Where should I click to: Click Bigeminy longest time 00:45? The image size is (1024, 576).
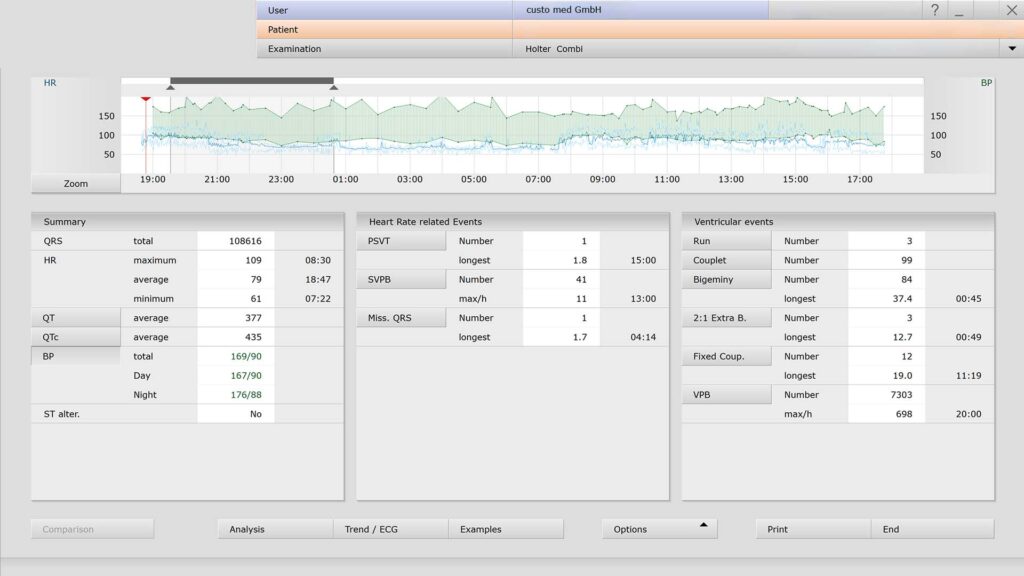coord(968,298)
